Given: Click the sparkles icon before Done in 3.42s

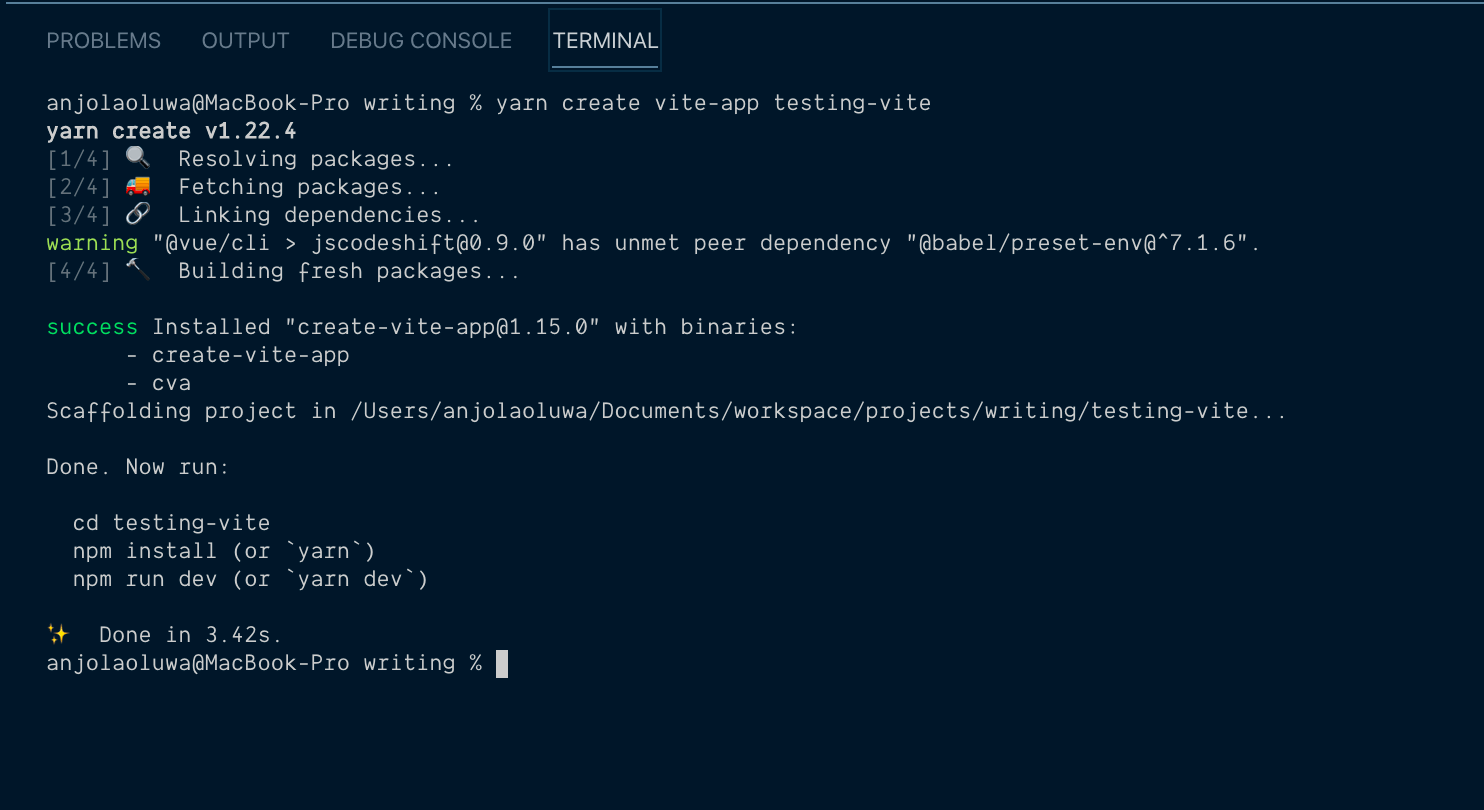Looking at the screenshot, I should point(58,633).
